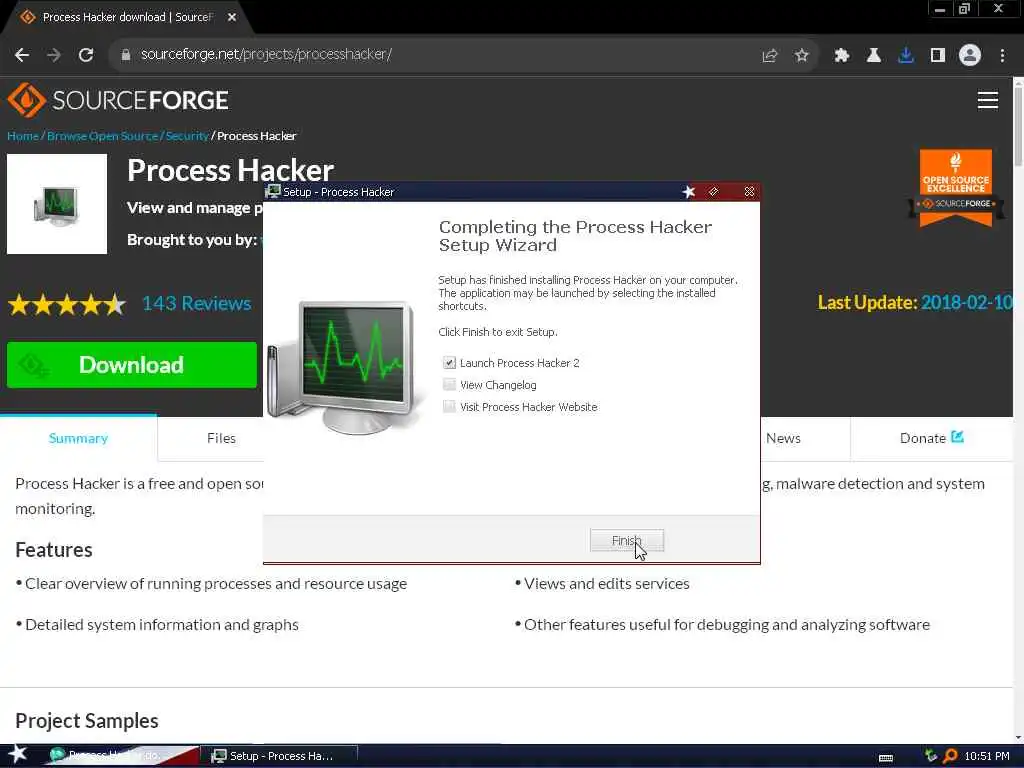
Task: Click the taskbar start star icon
Action: pyautogui.click(x=18, y=754)
